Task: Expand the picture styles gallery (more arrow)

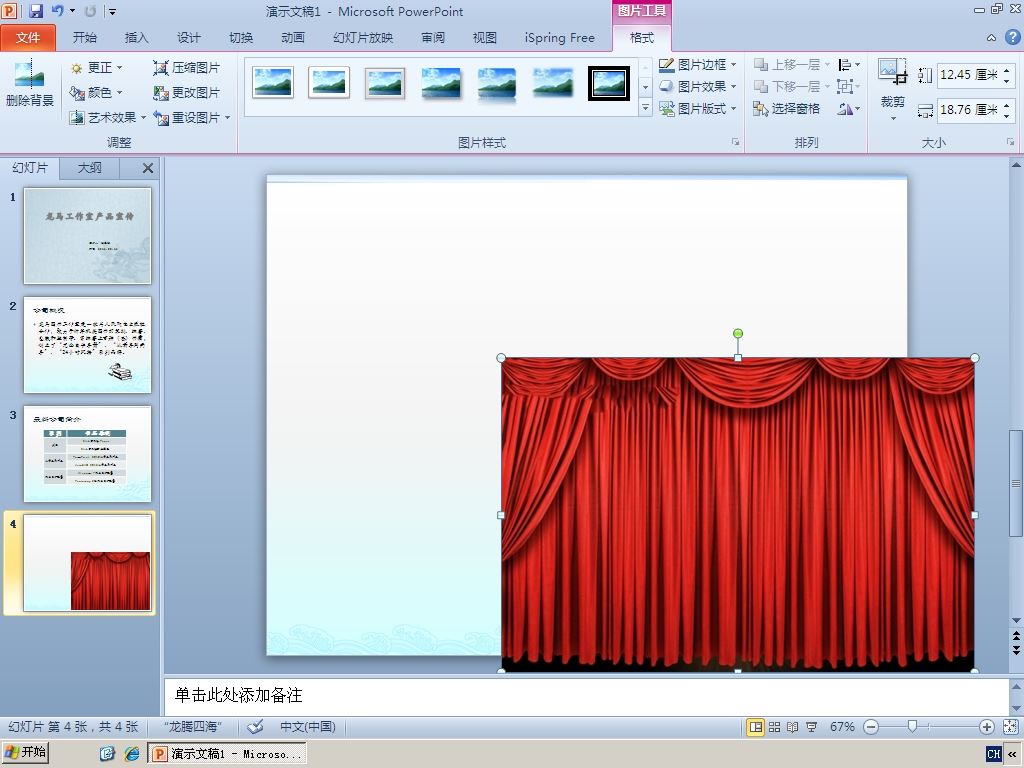Action: pyautogui.click(x=645, y=108)
